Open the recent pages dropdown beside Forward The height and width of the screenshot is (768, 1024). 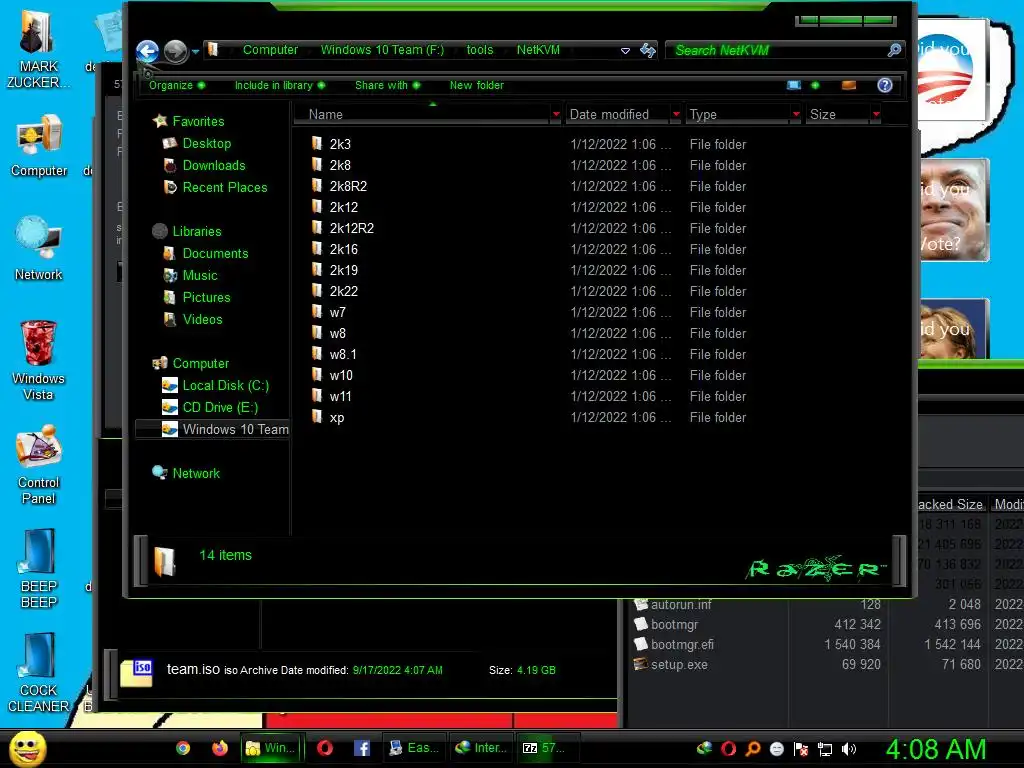click(x=195, y=52)
